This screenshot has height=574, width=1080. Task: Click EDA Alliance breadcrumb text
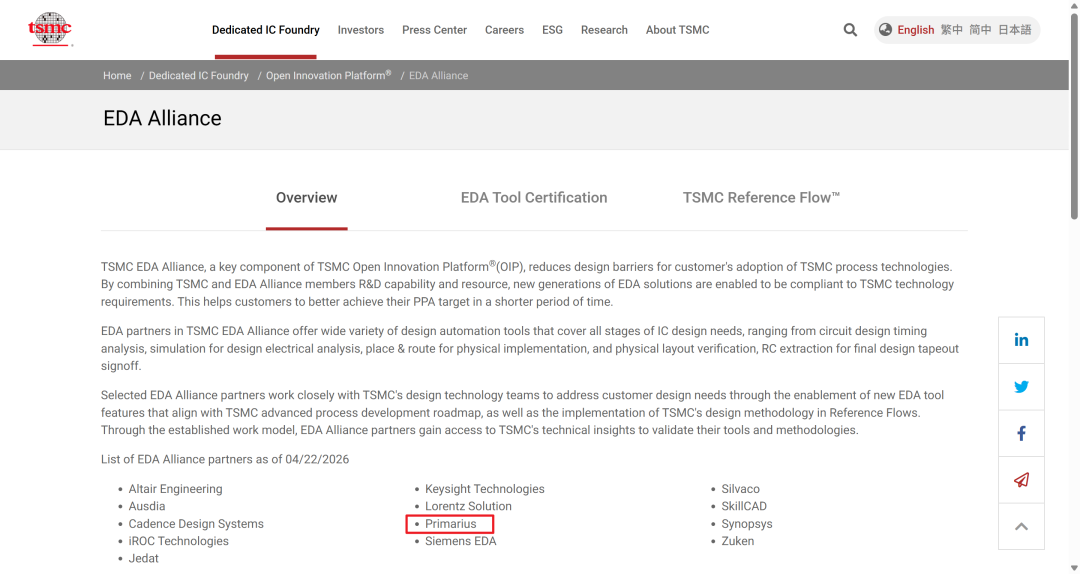click(x=439, y=76)
